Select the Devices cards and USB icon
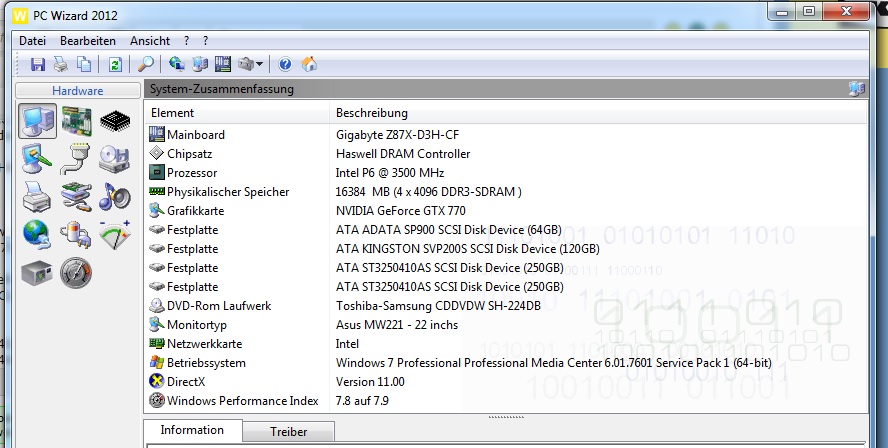This screenshot has width=888, height=448. pyautogui.click(x=76, y=197)
